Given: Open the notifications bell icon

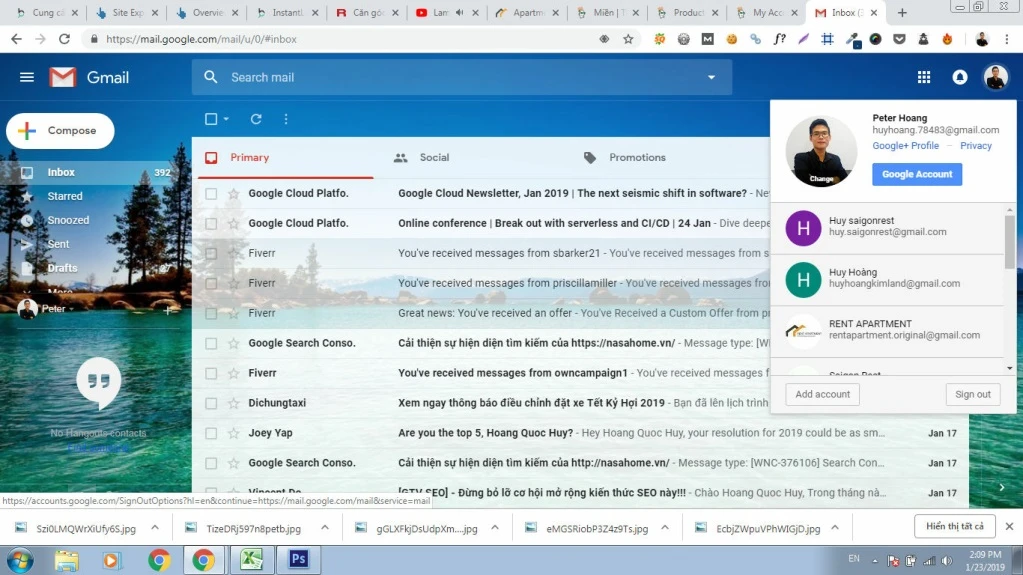Looking at the screenshot, I should (x=960, y=77).
